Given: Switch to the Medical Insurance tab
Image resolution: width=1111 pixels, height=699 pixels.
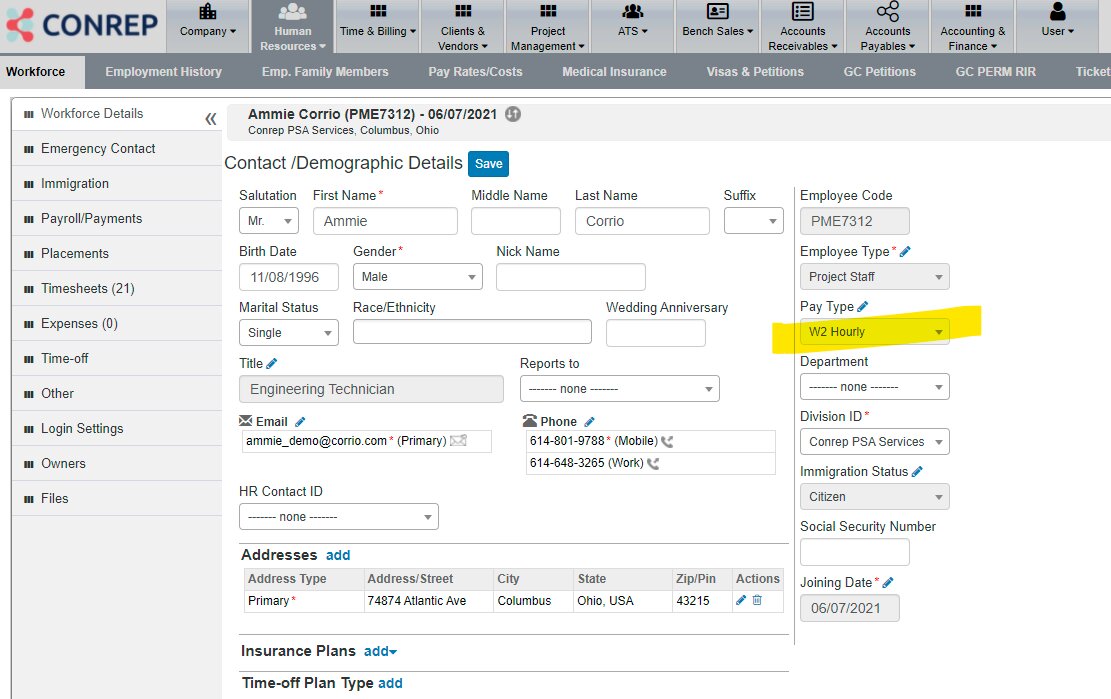Looking at the screenshot, I should coord(614,72).
